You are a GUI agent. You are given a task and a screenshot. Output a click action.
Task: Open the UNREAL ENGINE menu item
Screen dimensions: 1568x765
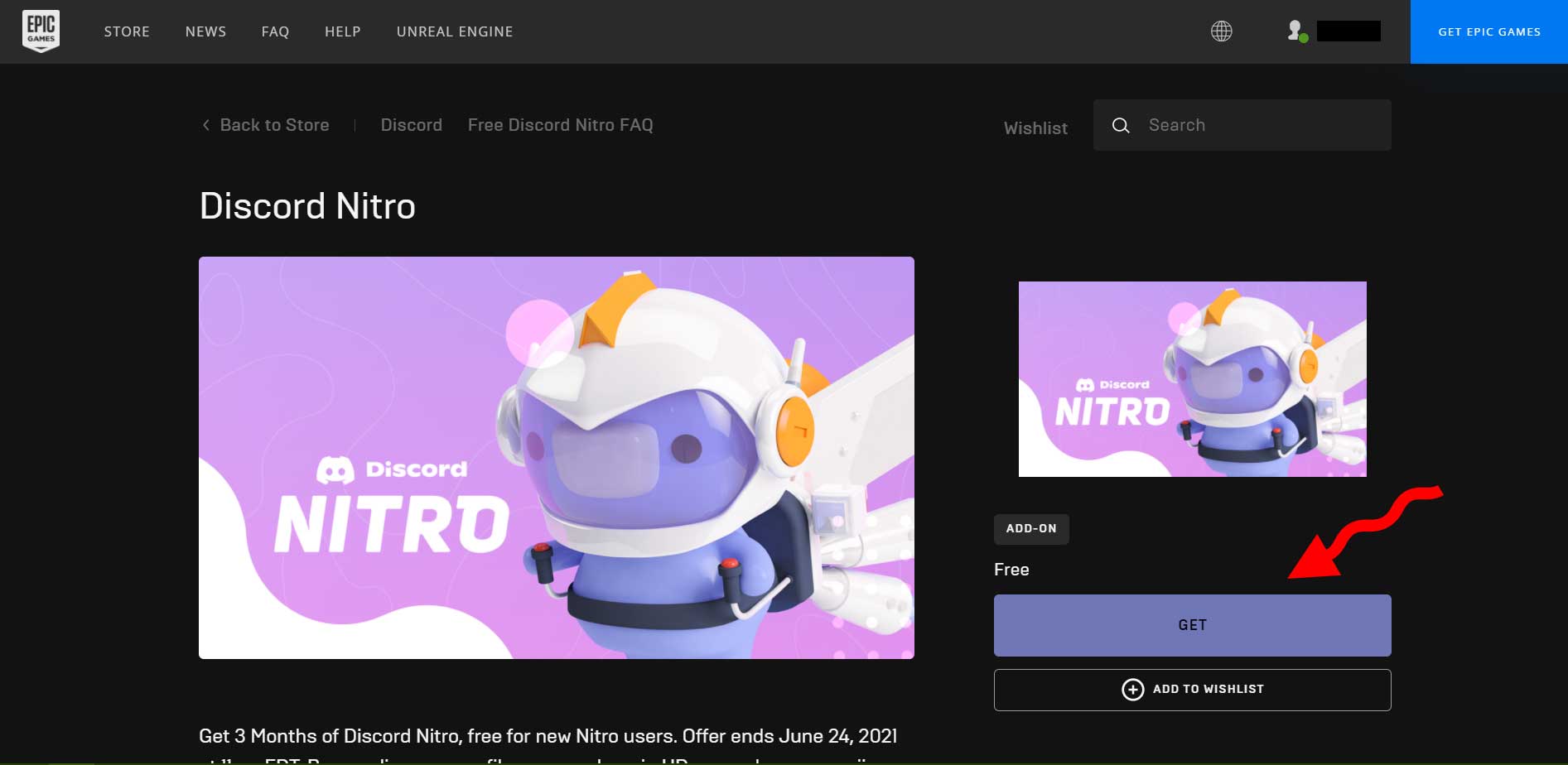click(455, 31)
